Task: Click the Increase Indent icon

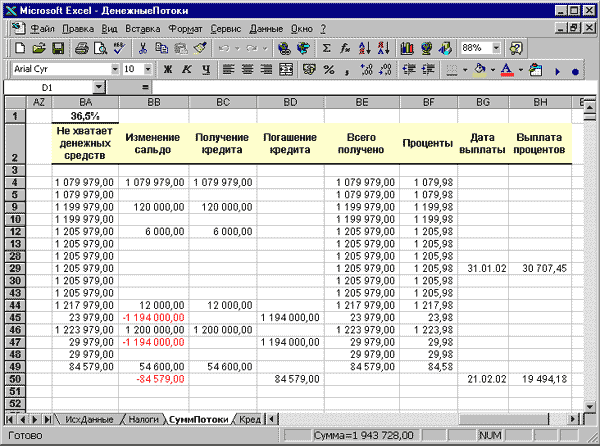Action: [x=428, y=70]
